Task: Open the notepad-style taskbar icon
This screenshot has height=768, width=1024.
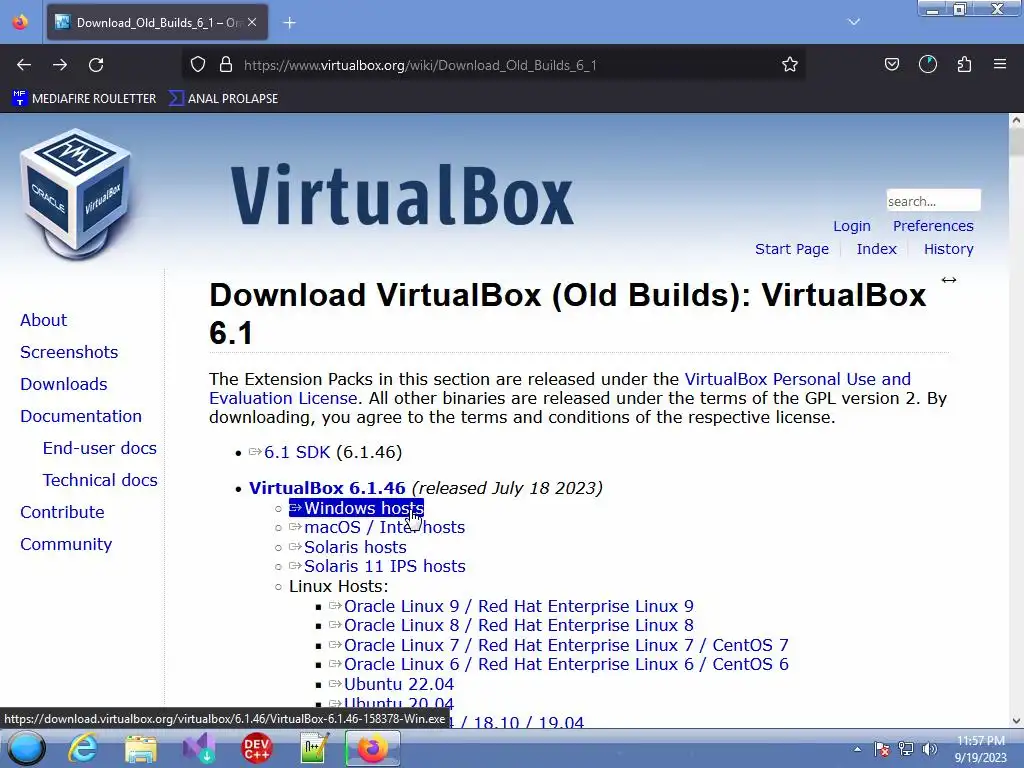Action: tap(313, 748)
